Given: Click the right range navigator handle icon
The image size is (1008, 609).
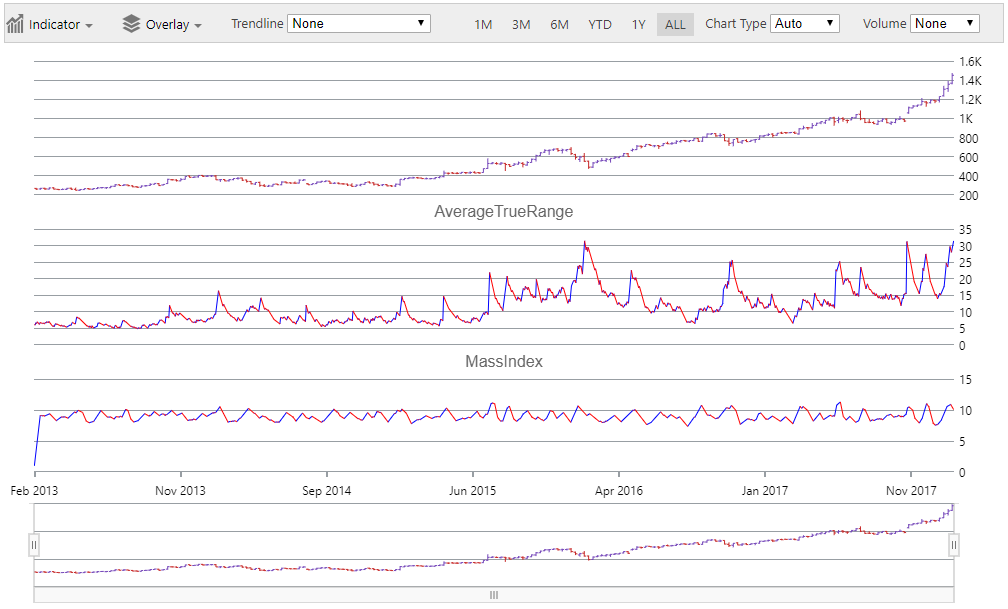Looking at the screenshot, I should pyautogui.click(x=956, y=545).
